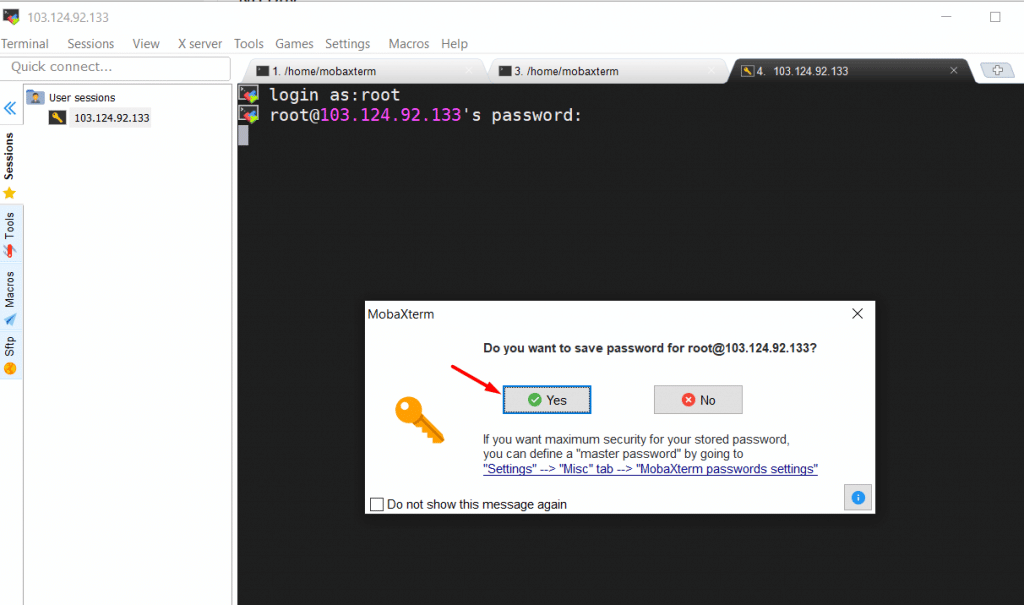The image size is (1024, 605).
Task: Open the MobaXterm passwords settings link
Action: [650, 469]
